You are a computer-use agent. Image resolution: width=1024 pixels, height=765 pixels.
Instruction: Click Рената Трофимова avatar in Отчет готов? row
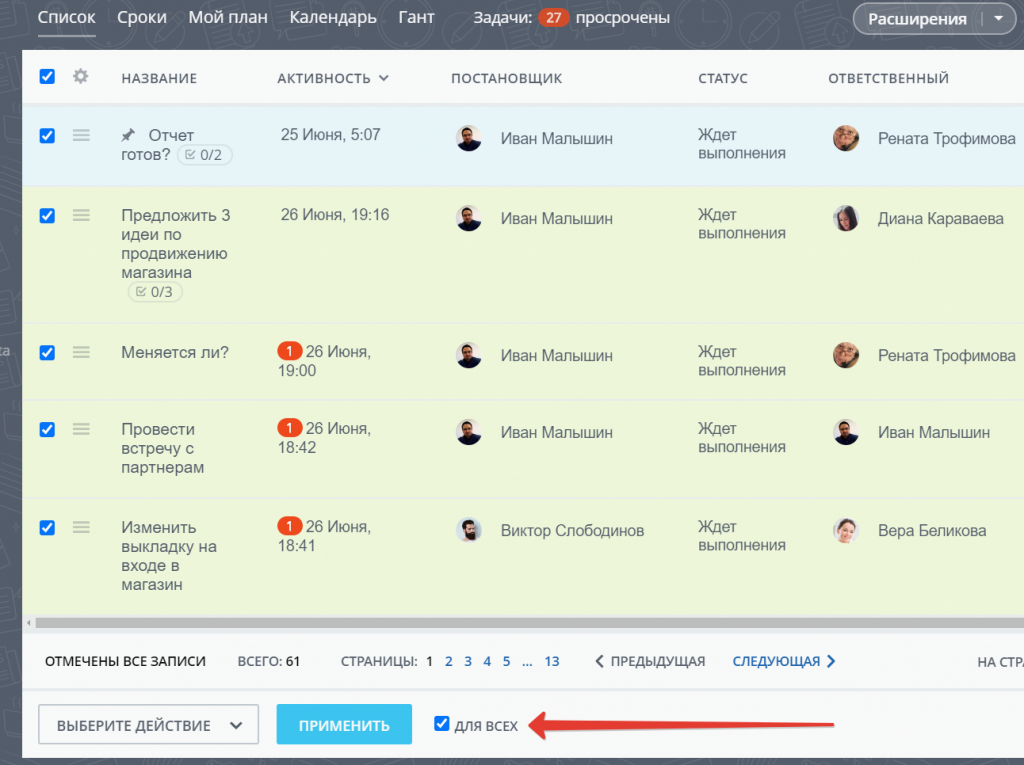point(846,138)
